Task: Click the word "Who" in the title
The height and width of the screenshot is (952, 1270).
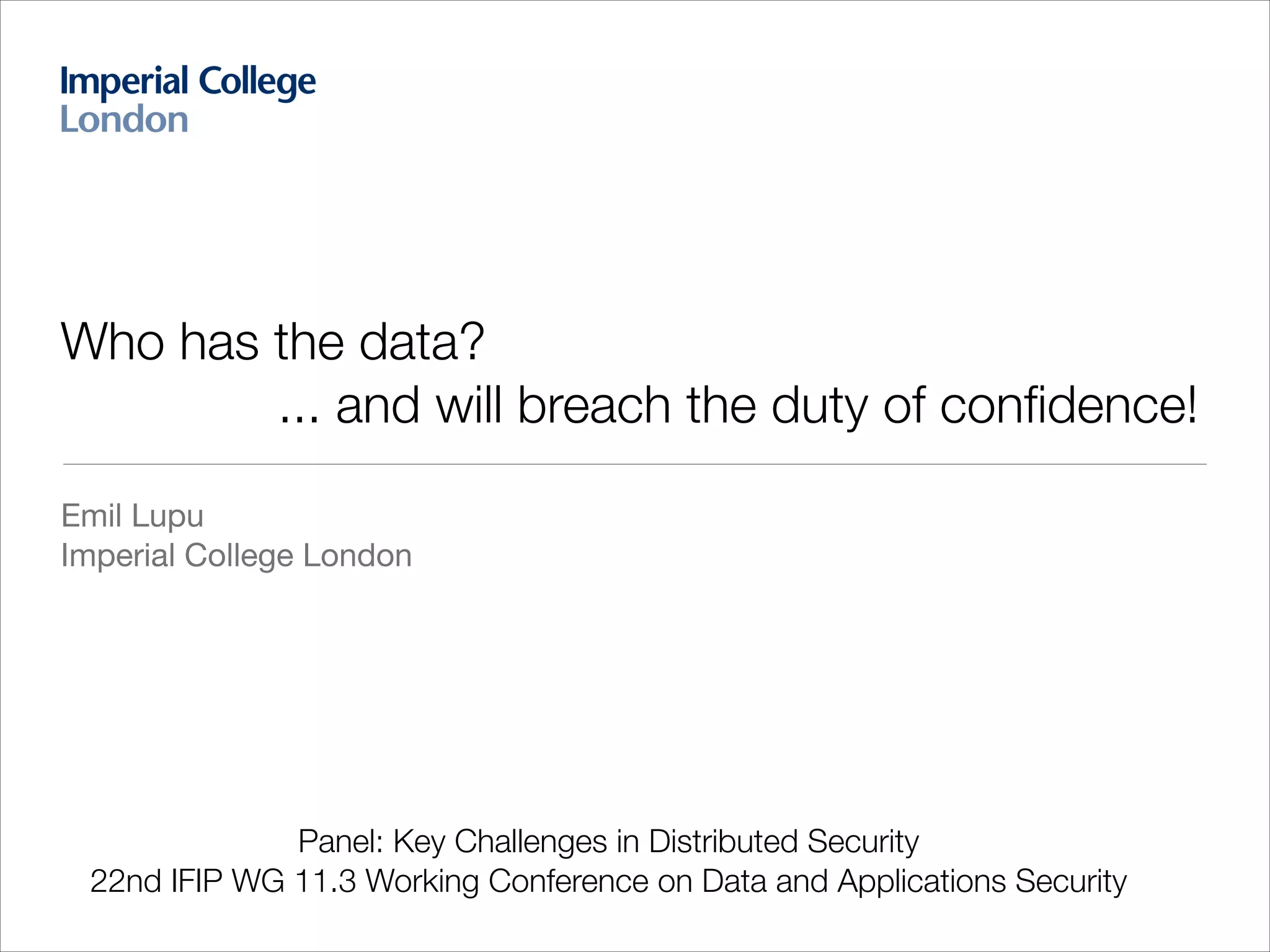Action: click(x=112, y=342)
